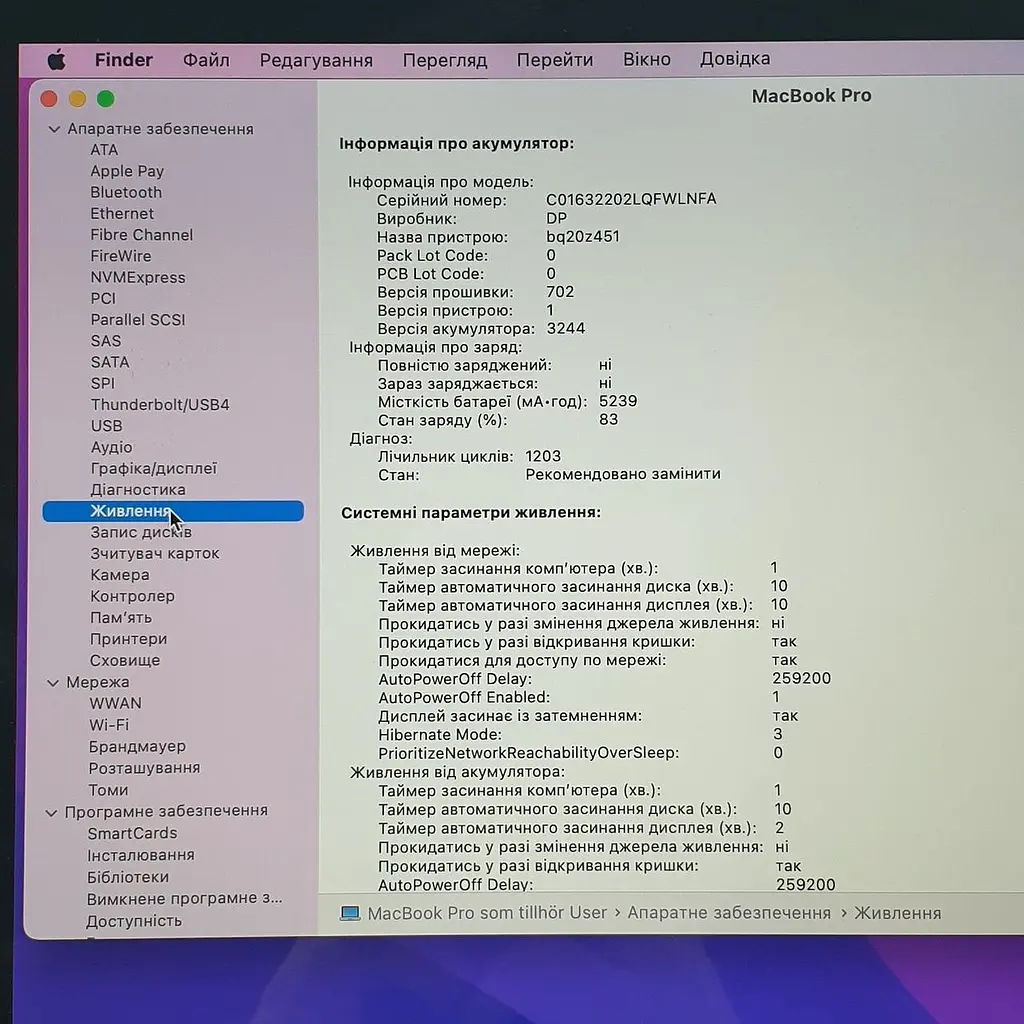Screen dimensions: 1024x1024
Task: Click Апаратне забезпечення in the path bar
Action: [729, 912]
